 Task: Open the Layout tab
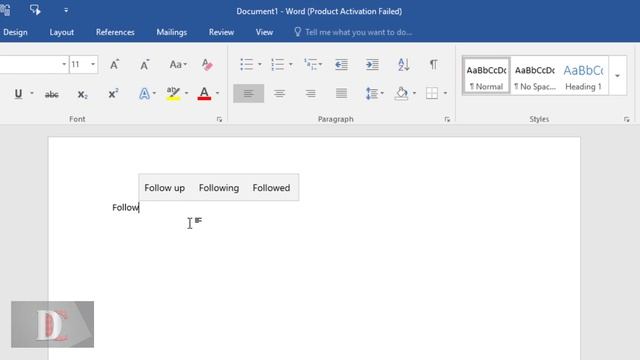tap(62, 32)
